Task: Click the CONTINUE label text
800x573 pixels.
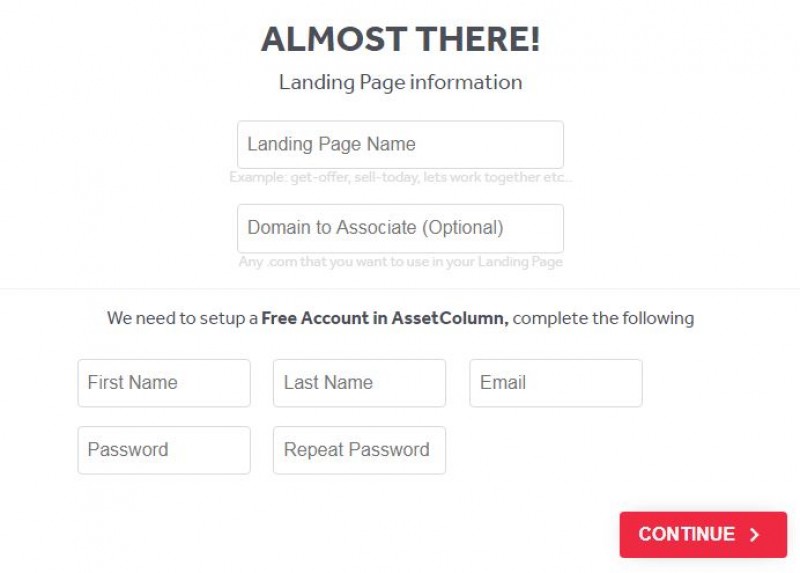Action: [x=687, y=534]
